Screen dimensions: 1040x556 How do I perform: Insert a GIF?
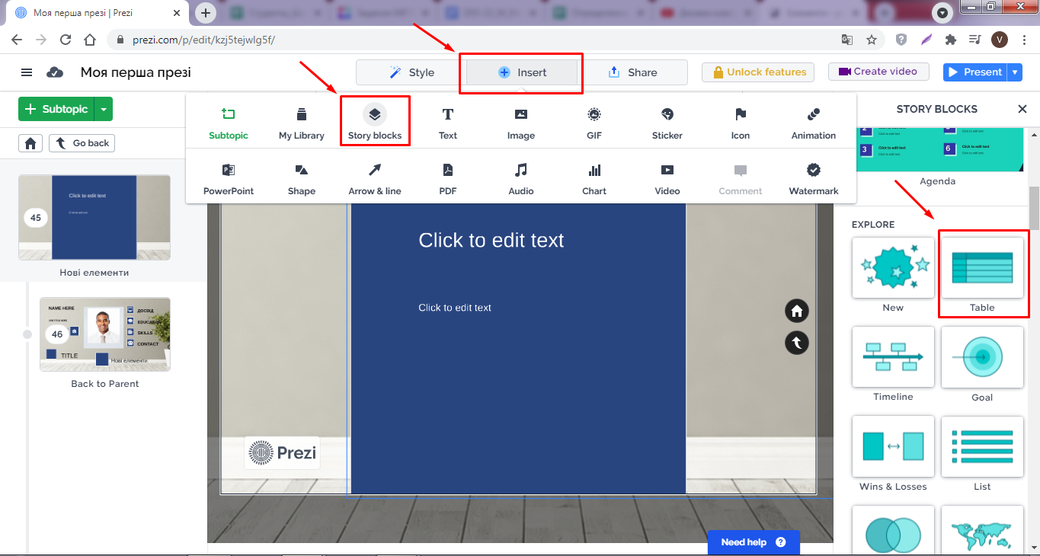tap(594, 124)
